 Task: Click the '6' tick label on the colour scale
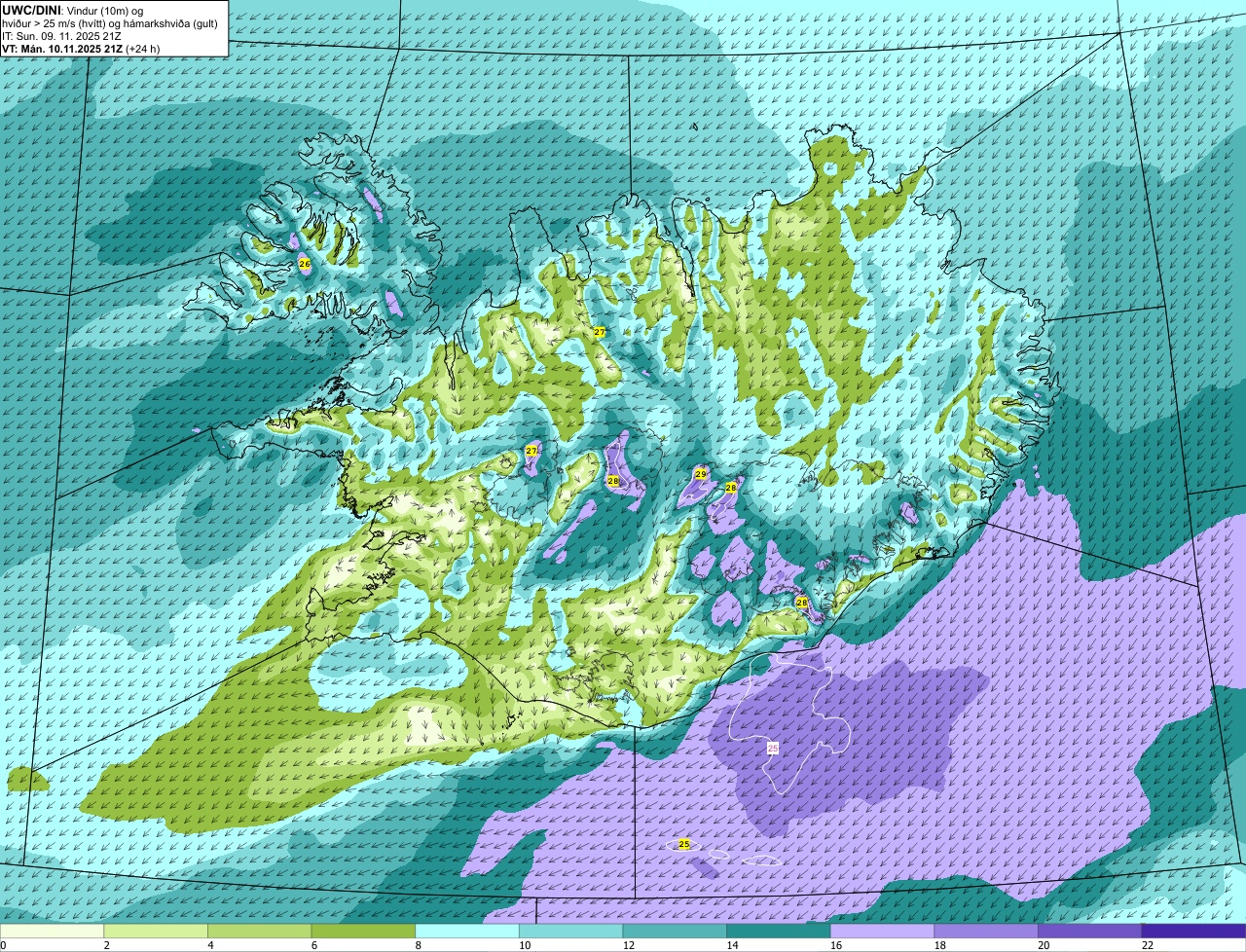point(314,945)
